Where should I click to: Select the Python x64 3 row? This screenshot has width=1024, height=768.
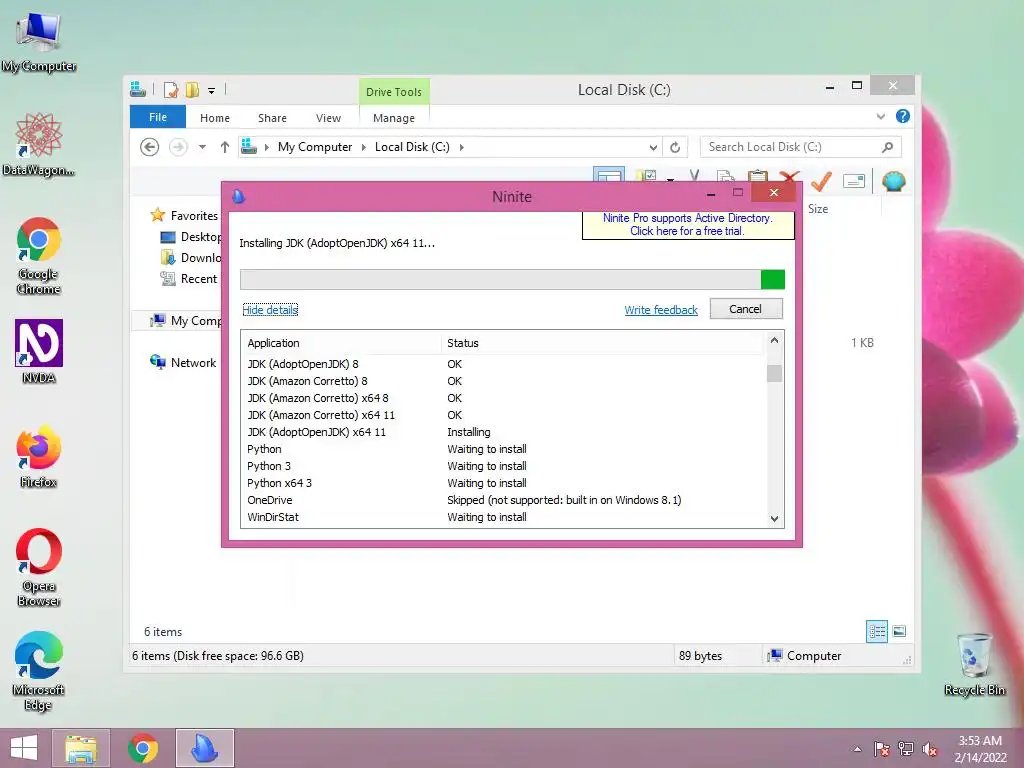coord(504,483)
